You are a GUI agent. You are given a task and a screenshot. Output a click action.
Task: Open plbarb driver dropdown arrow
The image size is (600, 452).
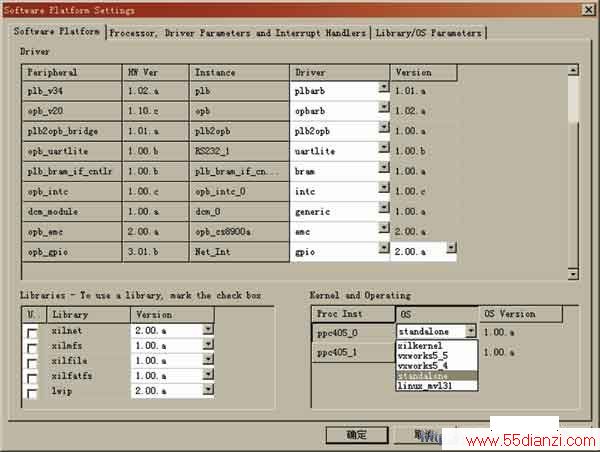[384, 88]
